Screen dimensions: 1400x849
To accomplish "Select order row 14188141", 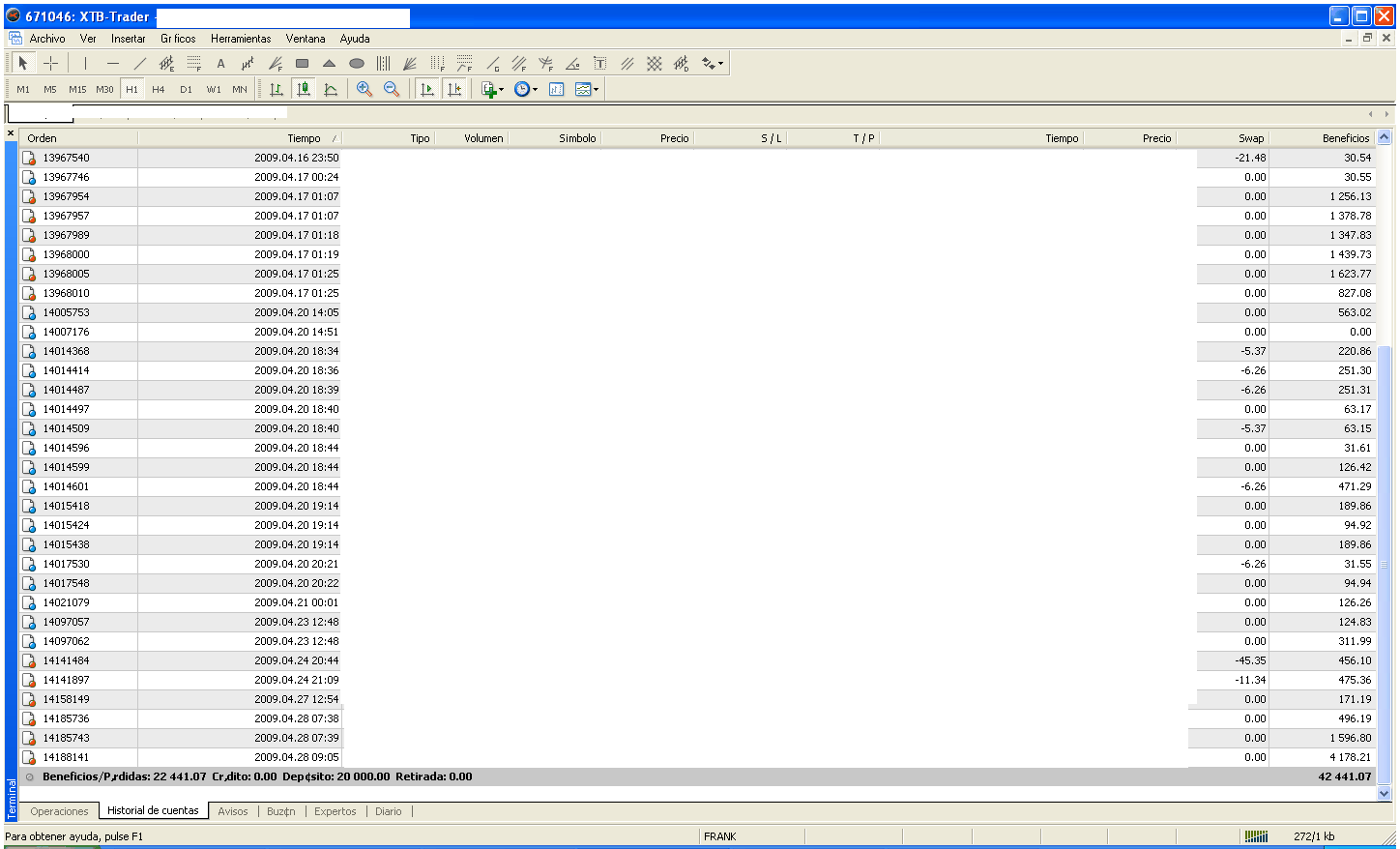I will 698,757.
